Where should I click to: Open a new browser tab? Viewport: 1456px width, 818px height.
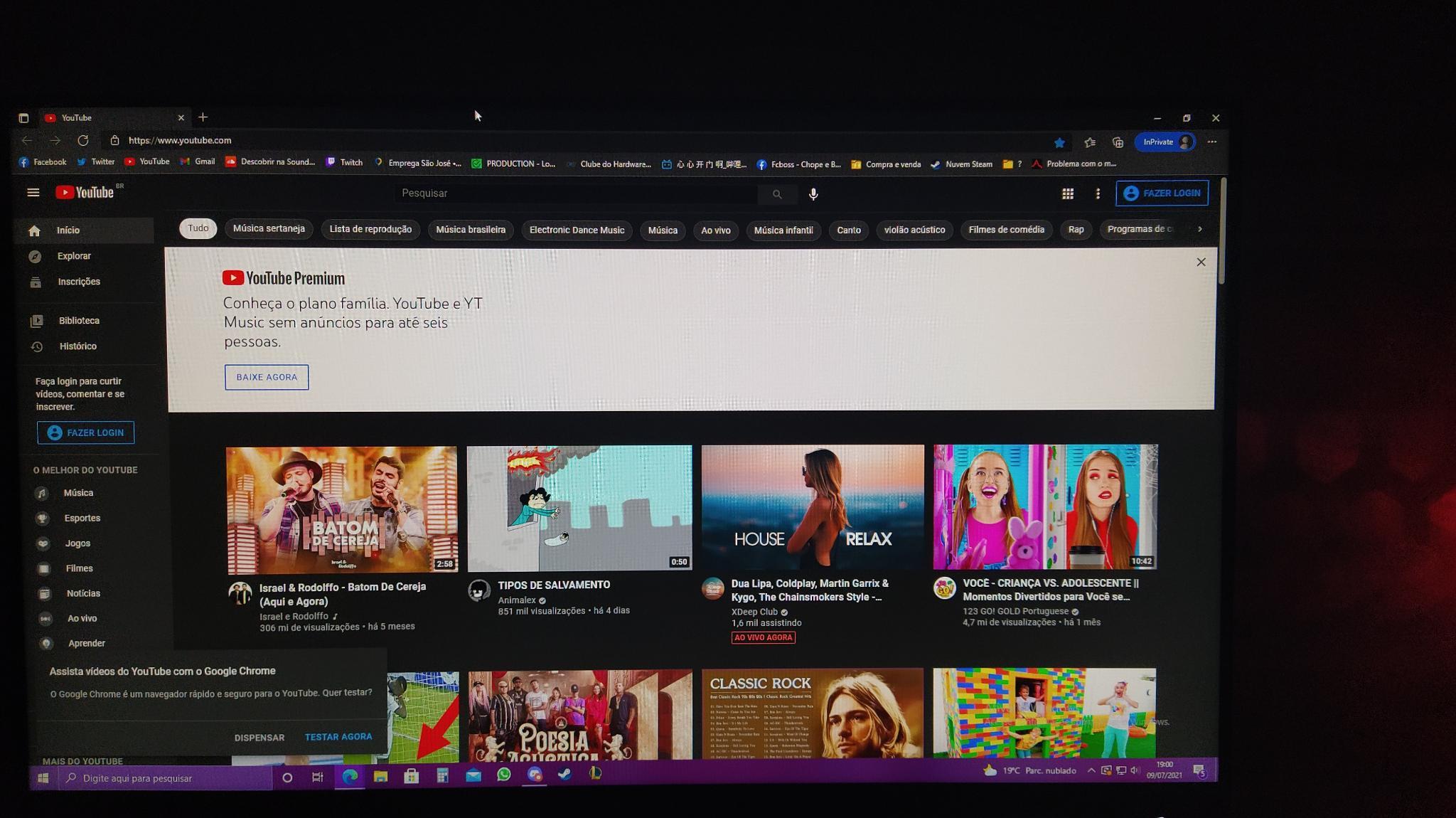point(203,117)
